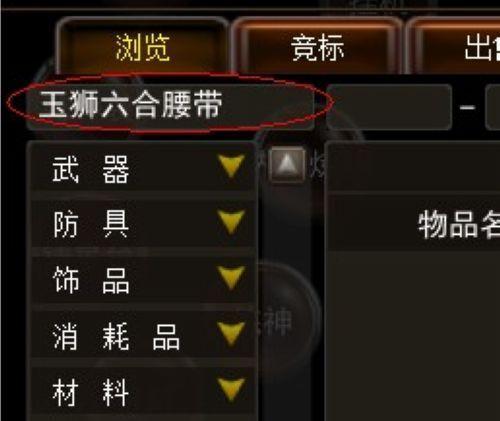Click the empty item results list area
The width and height of the screenshot is (500, 421).
(x=413, y=335)
